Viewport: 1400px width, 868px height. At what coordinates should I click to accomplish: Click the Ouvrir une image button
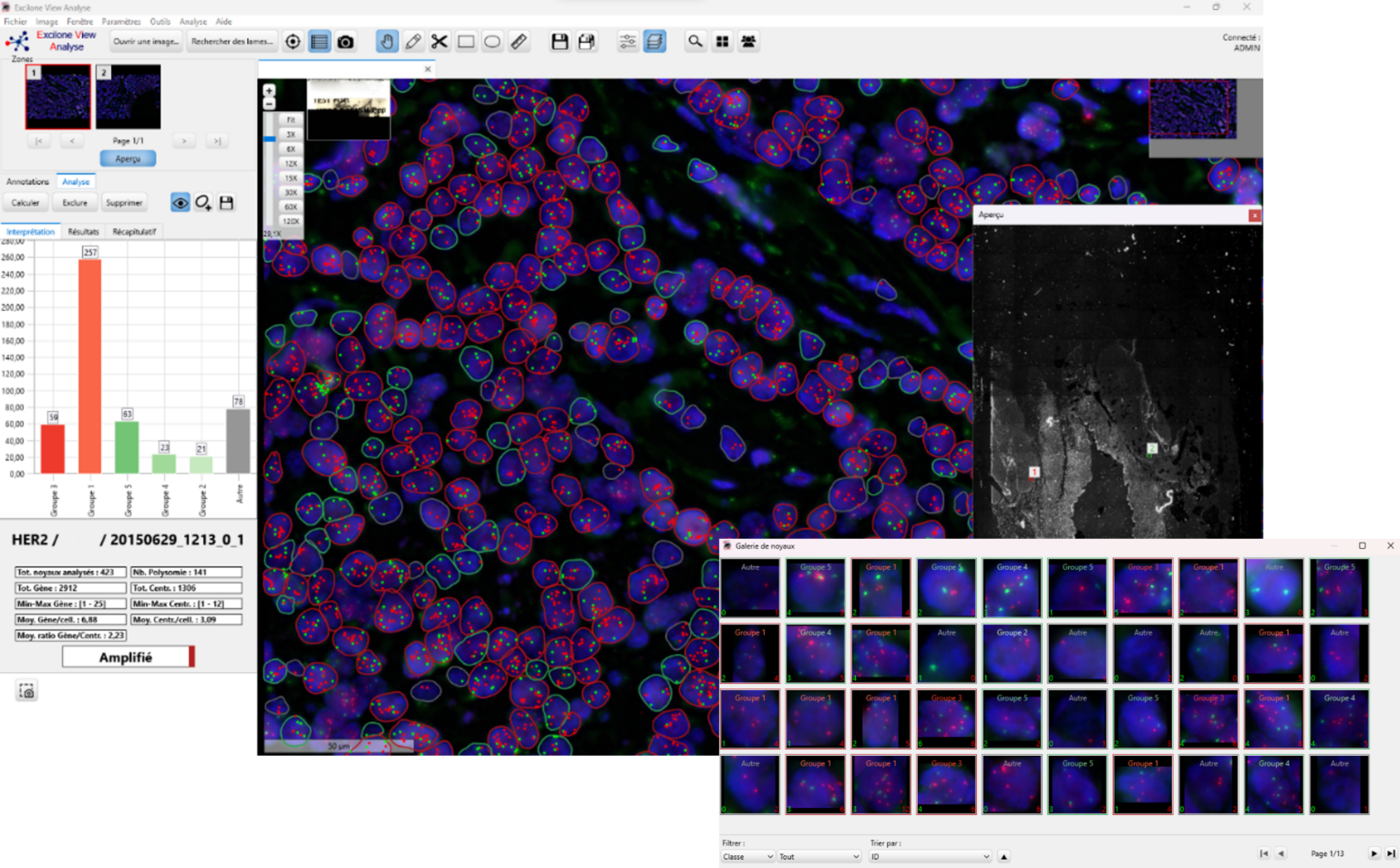coord(146,41)
